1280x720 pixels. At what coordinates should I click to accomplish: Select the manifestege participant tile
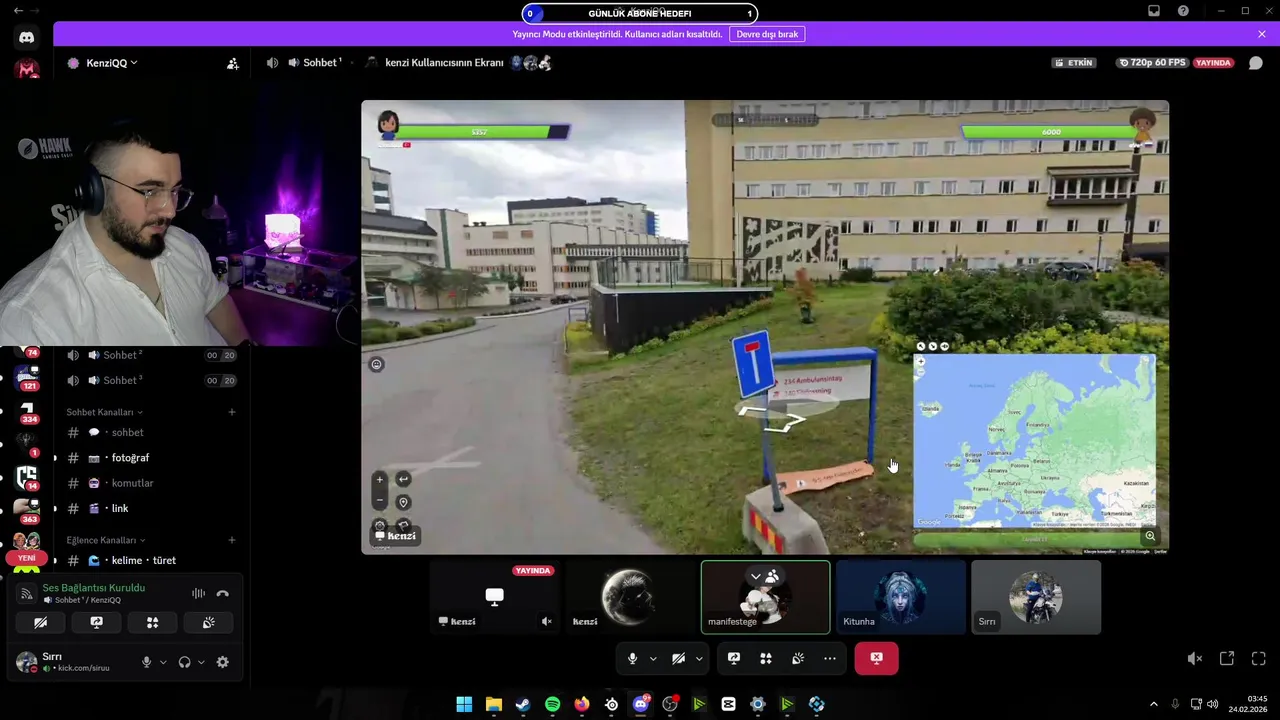pos(765,597)
